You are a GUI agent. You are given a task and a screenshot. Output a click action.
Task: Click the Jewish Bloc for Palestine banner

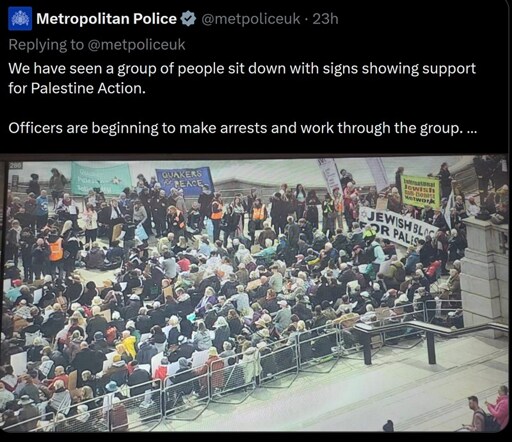point(399,228)
